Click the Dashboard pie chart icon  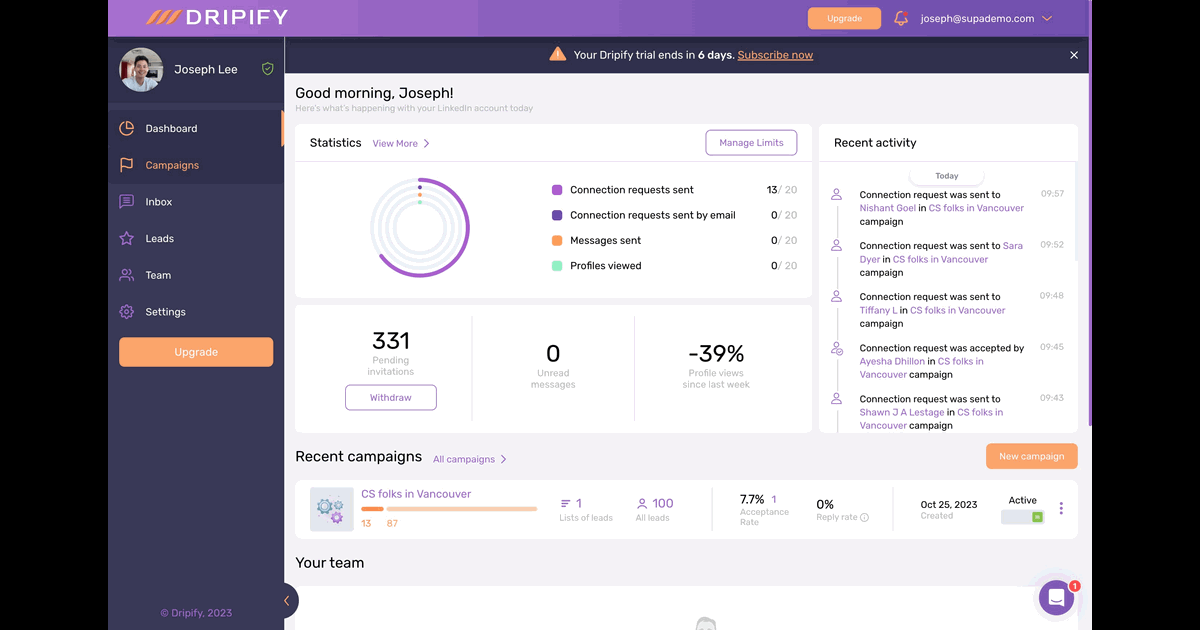coord(126,128)
